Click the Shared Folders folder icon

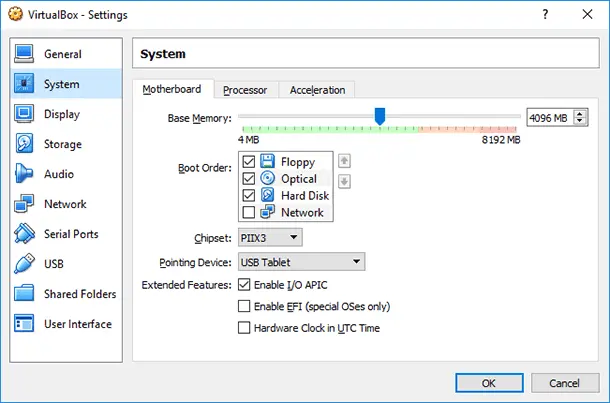[24, 293]
